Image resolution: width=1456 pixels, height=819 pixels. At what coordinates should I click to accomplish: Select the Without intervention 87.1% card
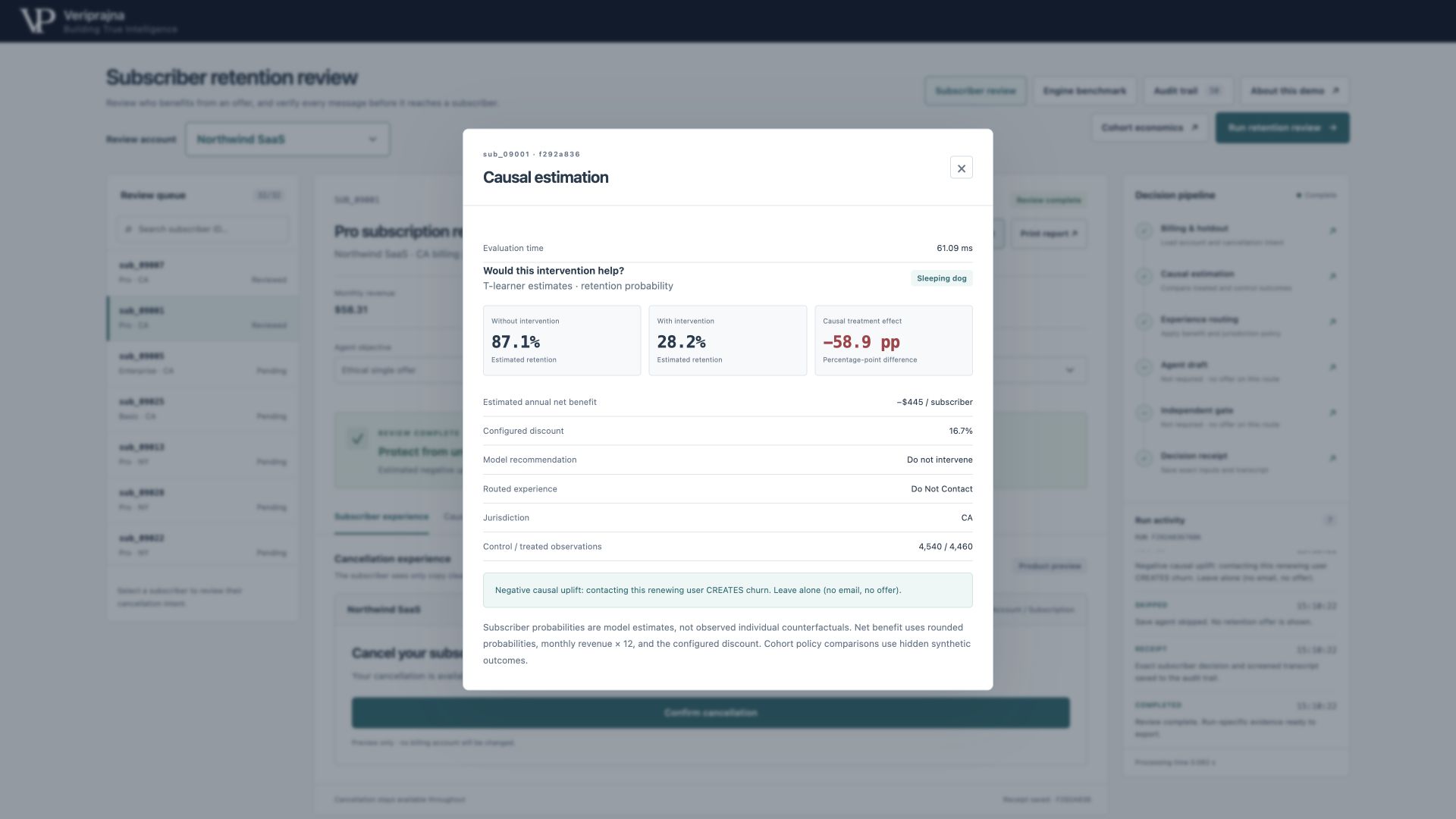pos(562,340)
